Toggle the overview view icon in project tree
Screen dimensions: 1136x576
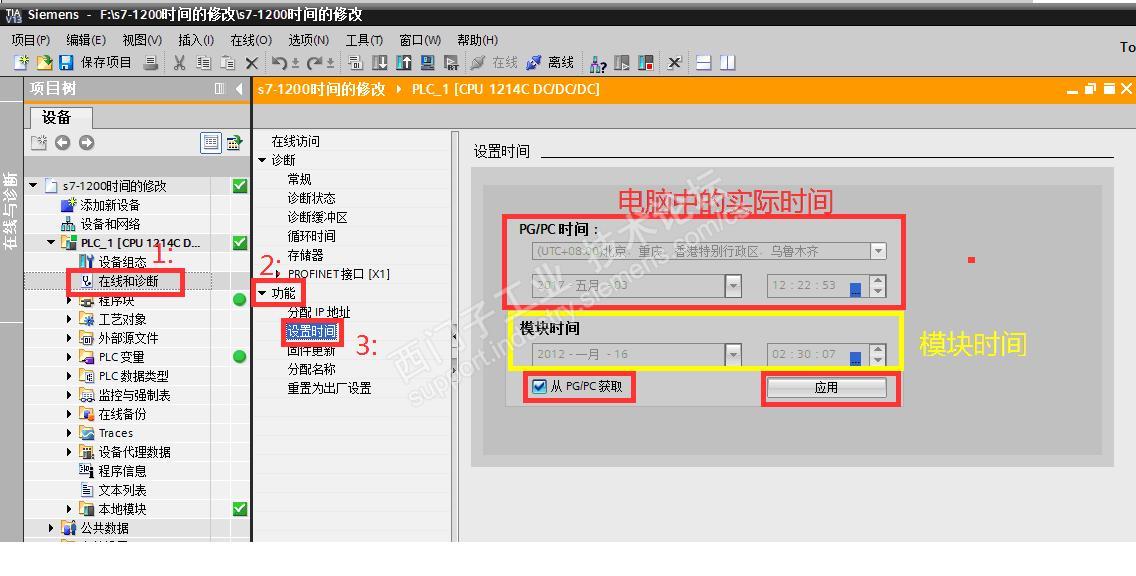point(211,142)
